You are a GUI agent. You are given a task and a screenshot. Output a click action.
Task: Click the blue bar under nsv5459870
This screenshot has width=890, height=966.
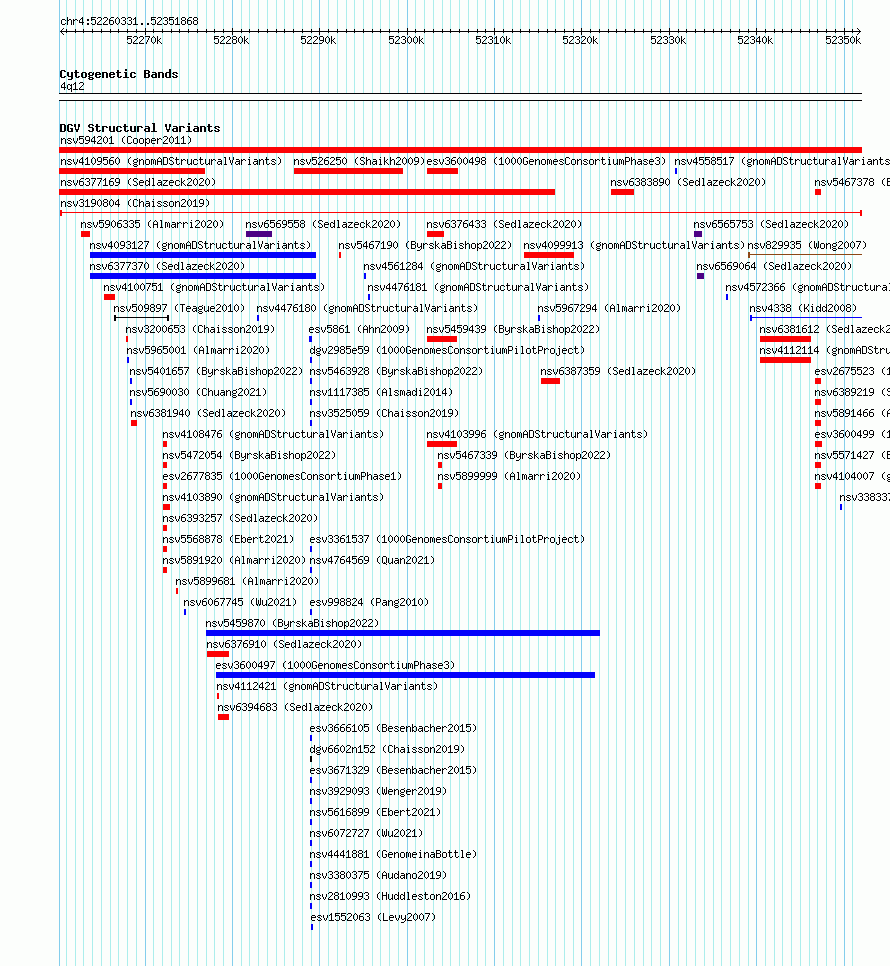coord(403,633)
